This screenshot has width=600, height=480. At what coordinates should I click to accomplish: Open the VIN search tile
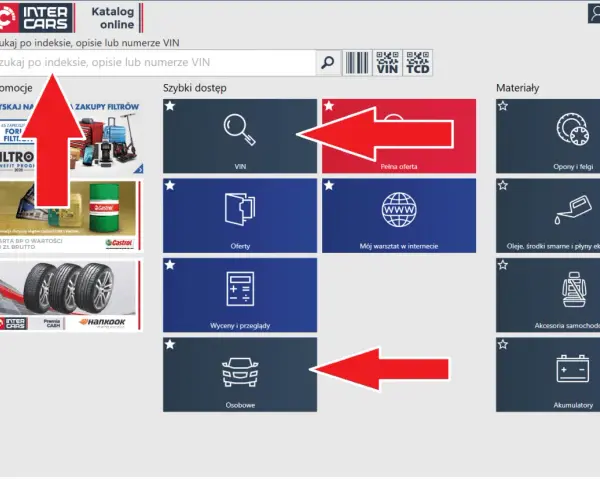240,136
